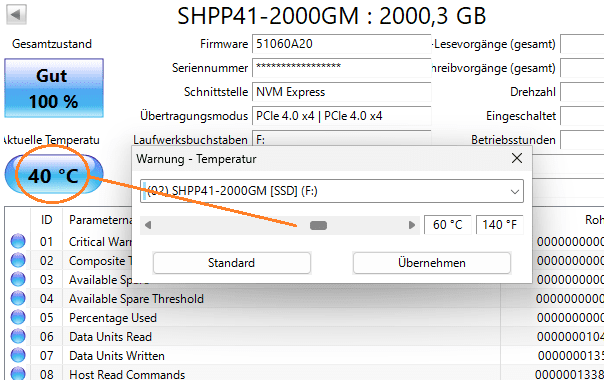Click blue status orb for Critical Warning row
Image resolution: width=604 pixels, height=380 pixels.
18,241
